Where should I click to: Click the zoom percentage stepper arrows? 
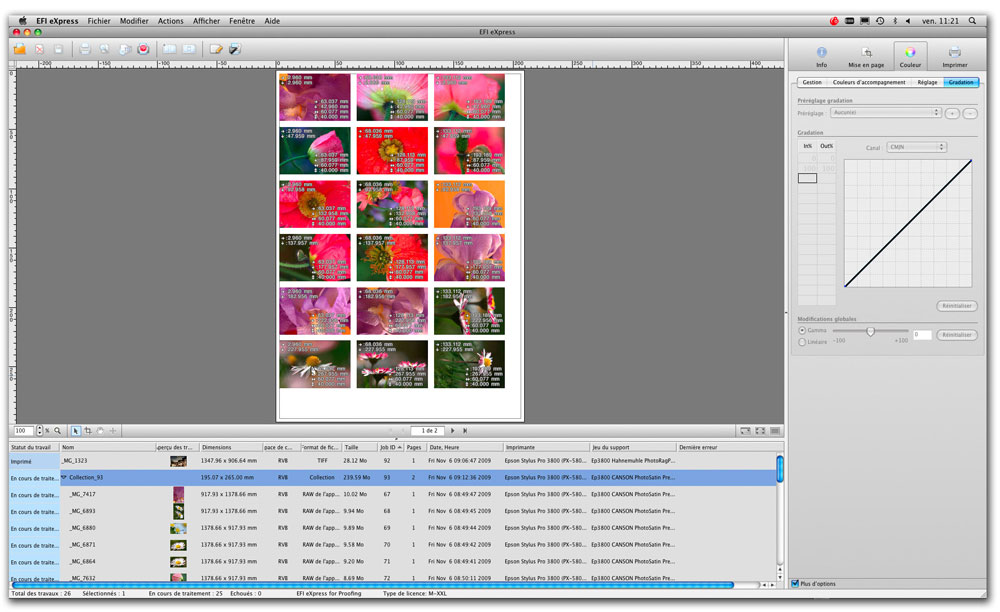tap(40, 431)
